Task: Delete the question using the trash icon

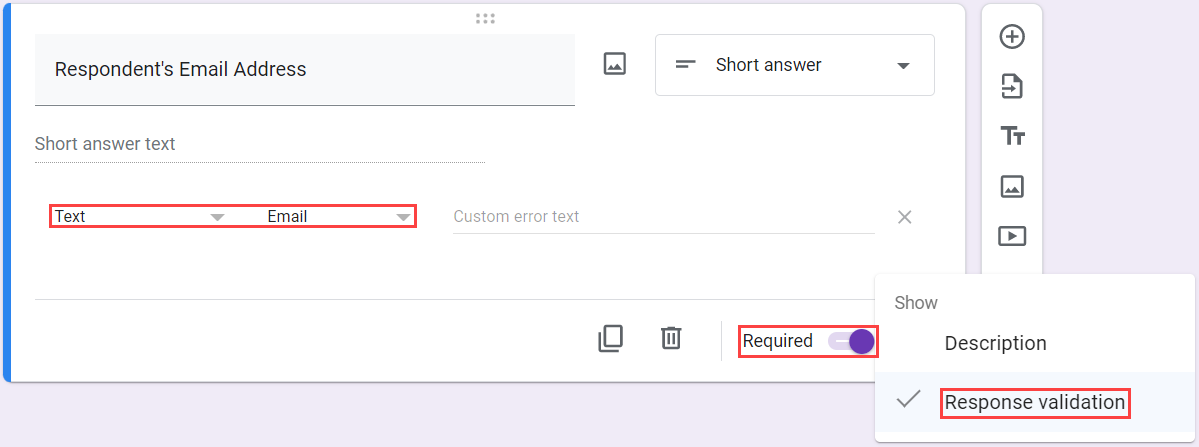Action: click(671, 338)
